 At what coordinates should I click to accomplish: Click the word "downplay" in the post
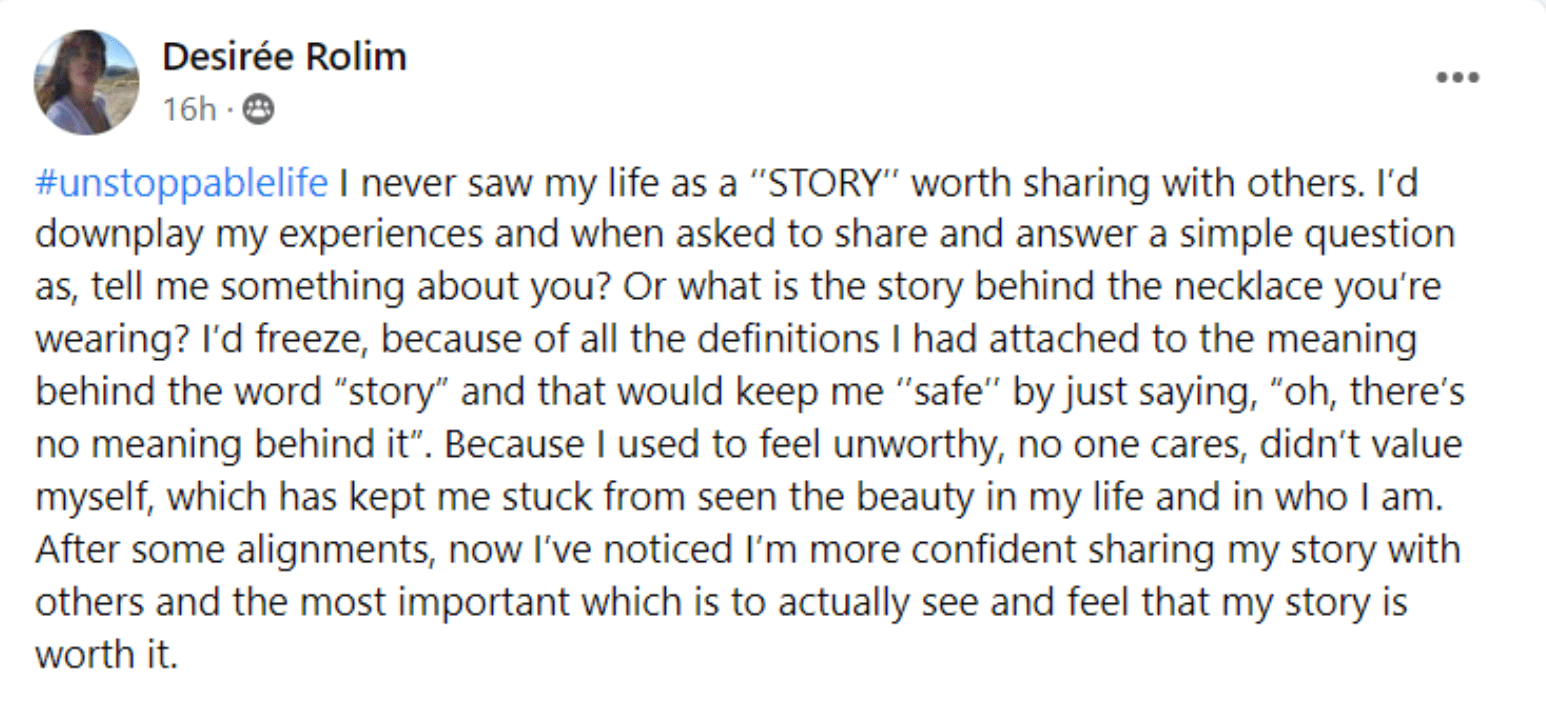(122, 236)
